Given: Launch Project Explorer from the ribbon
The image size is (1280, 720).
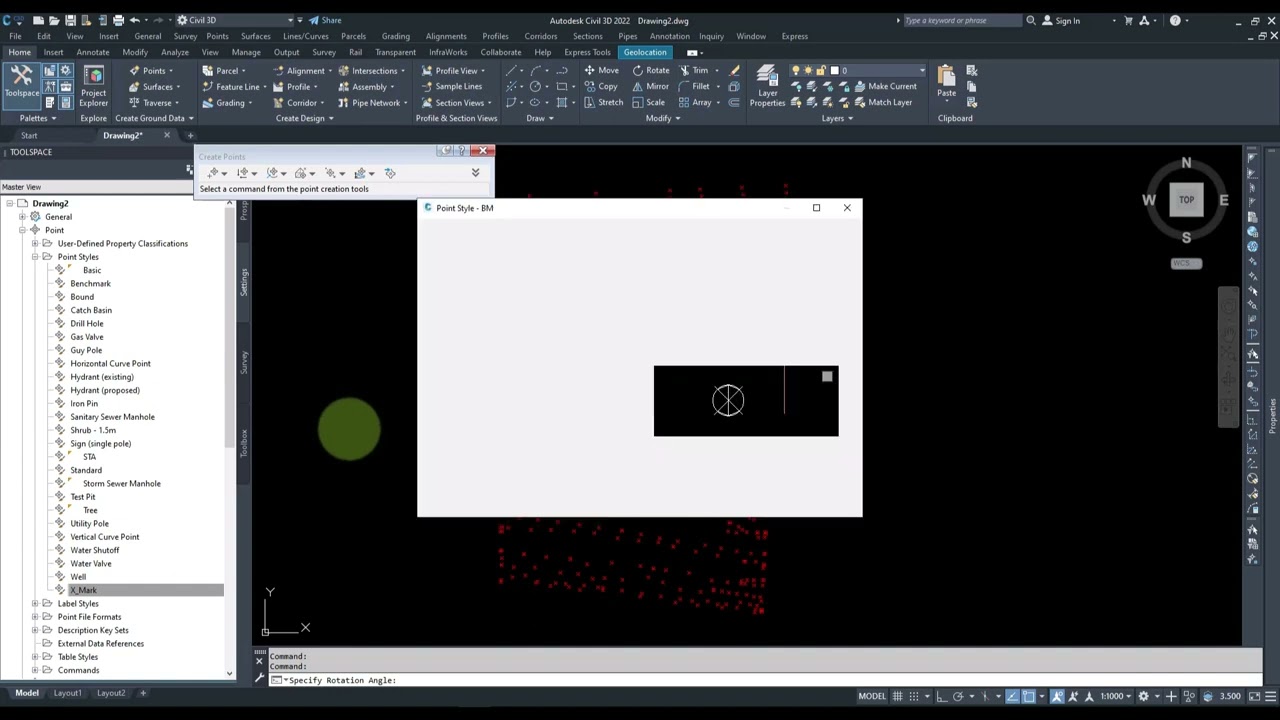Looking at the screenshot, I should coord(93,87).
